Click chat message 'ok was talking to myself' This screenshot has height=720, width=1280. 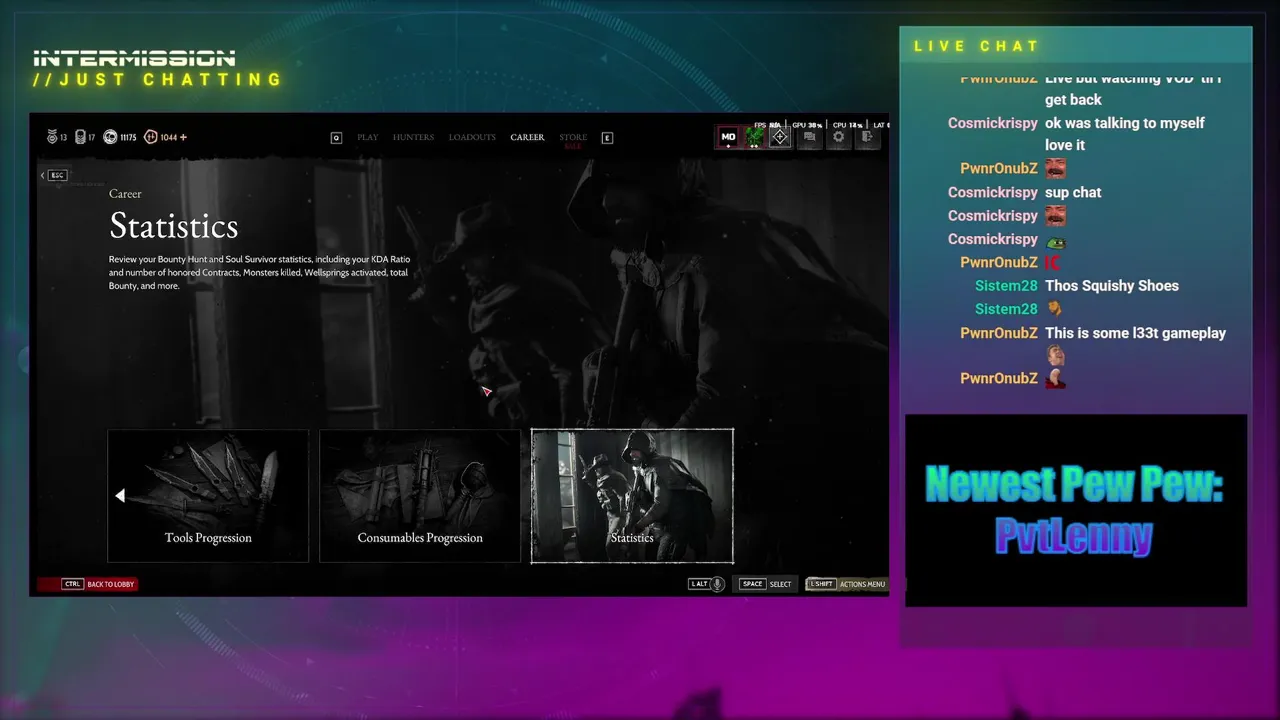pos(1125,123)
